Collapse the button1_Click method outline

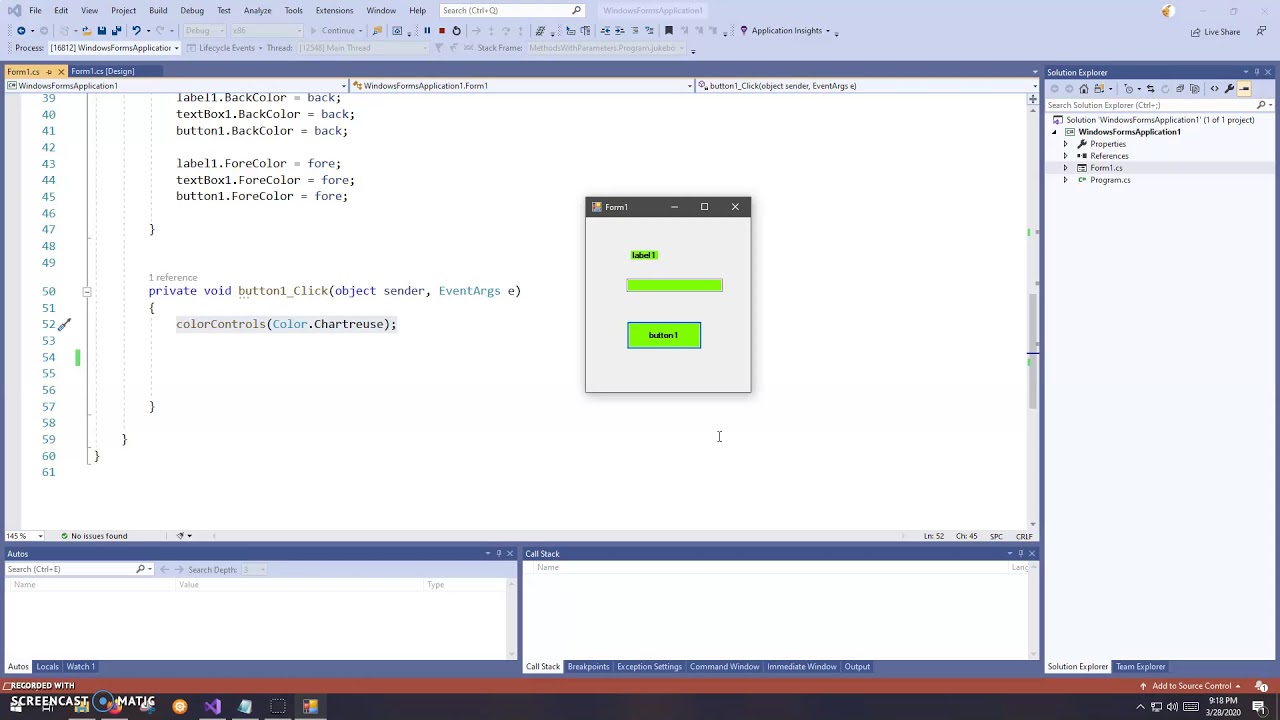(87, 291)
